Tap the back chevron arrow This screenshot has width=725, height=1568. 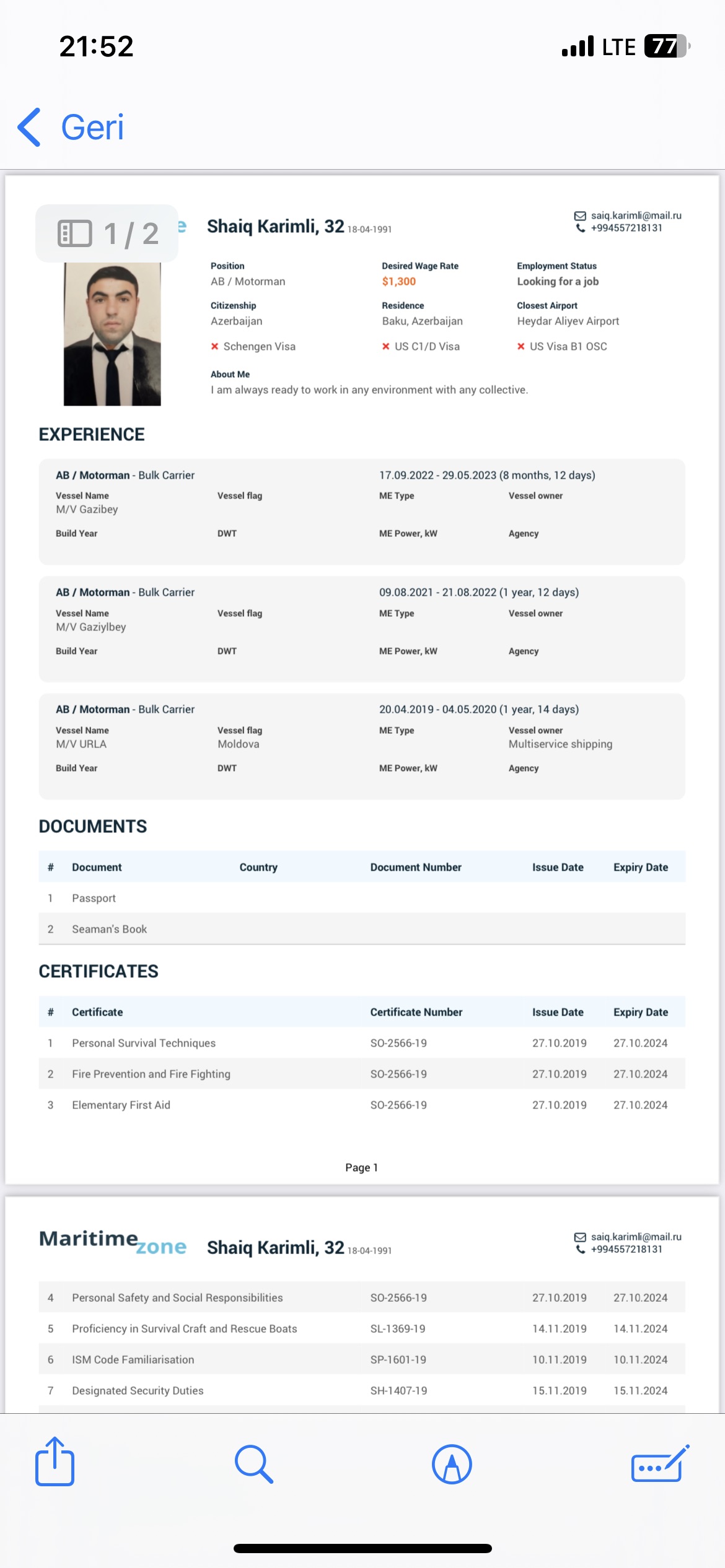30,128
